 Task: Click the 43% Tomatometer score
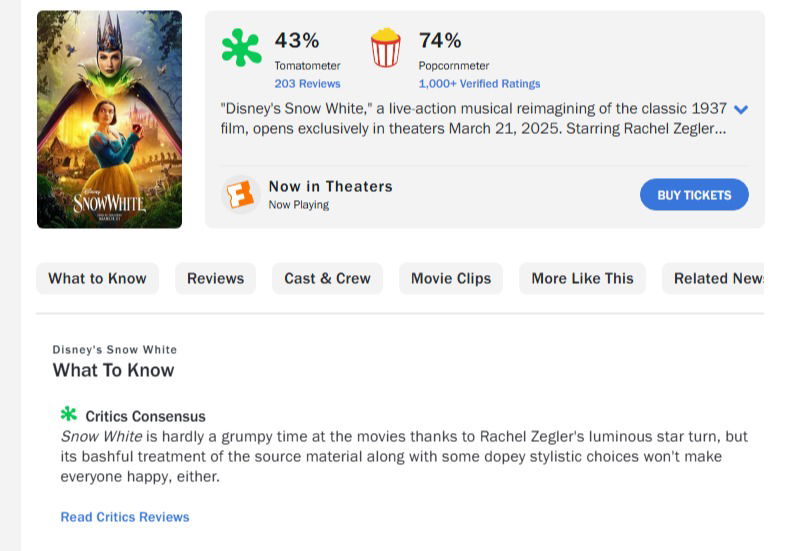[x=297, y=41]
